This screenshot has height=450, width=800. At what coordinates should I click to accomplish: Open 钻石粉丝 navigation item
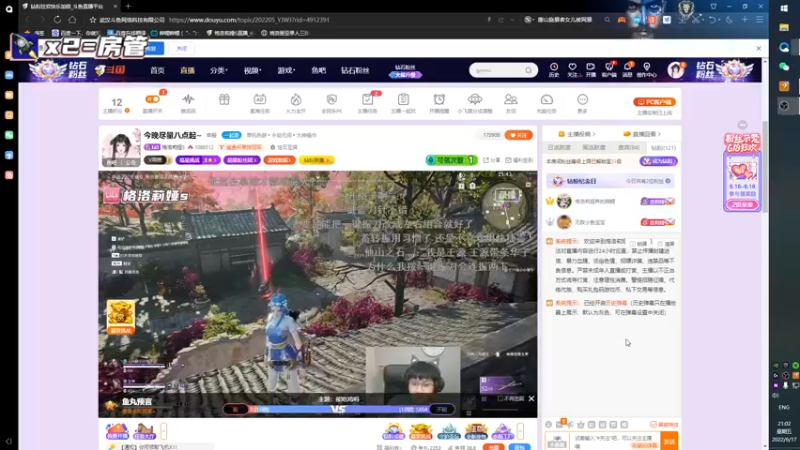click(355, 70)
